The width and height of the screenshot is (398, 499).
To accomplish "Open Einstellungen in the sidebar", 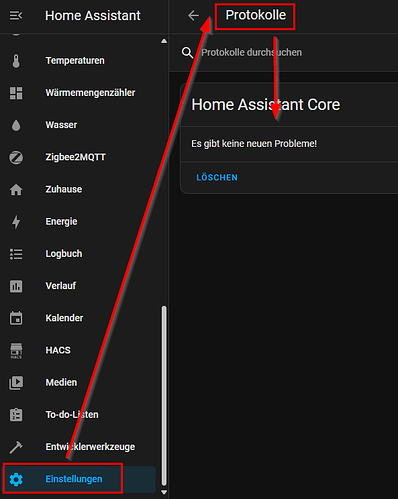I will 79,479.
